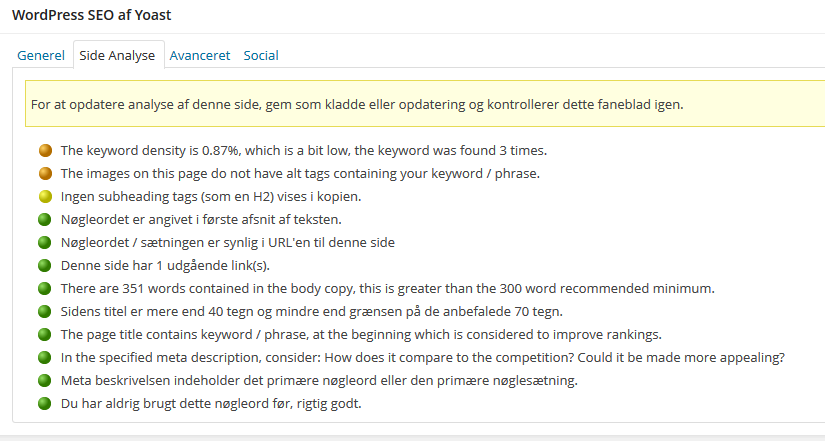825x441 pixels.
Task: Switch to the Avanceret tab
Action: coord(200,55)
